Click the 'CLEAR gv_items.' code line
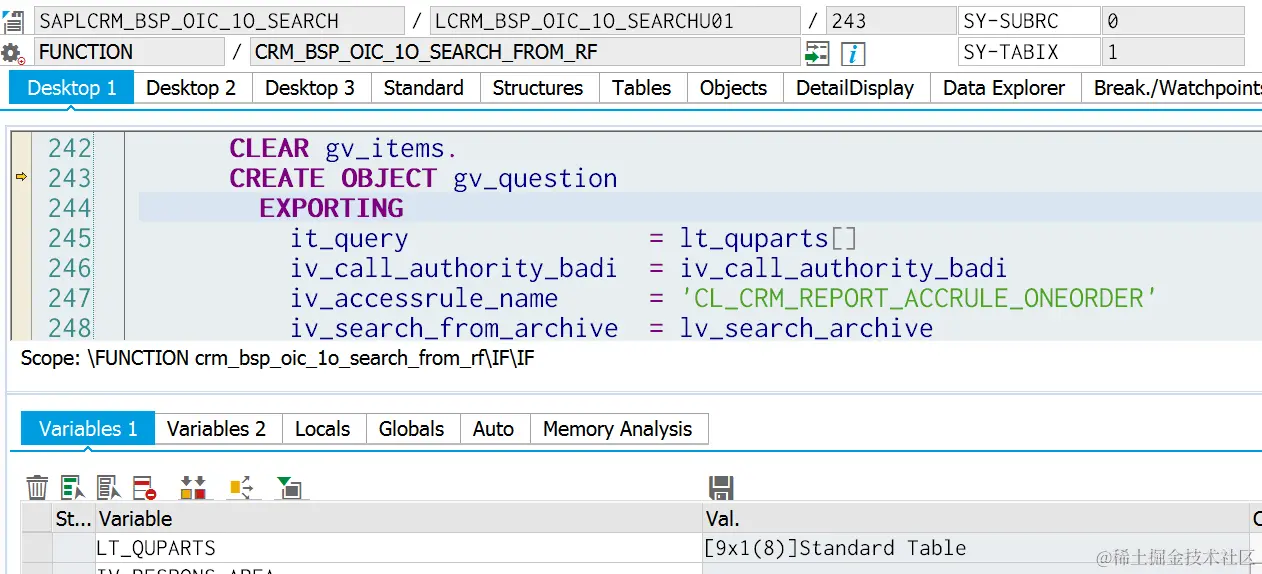This screenshot has width=1262, height=574. pyautogui.click(x=343, y=149)
